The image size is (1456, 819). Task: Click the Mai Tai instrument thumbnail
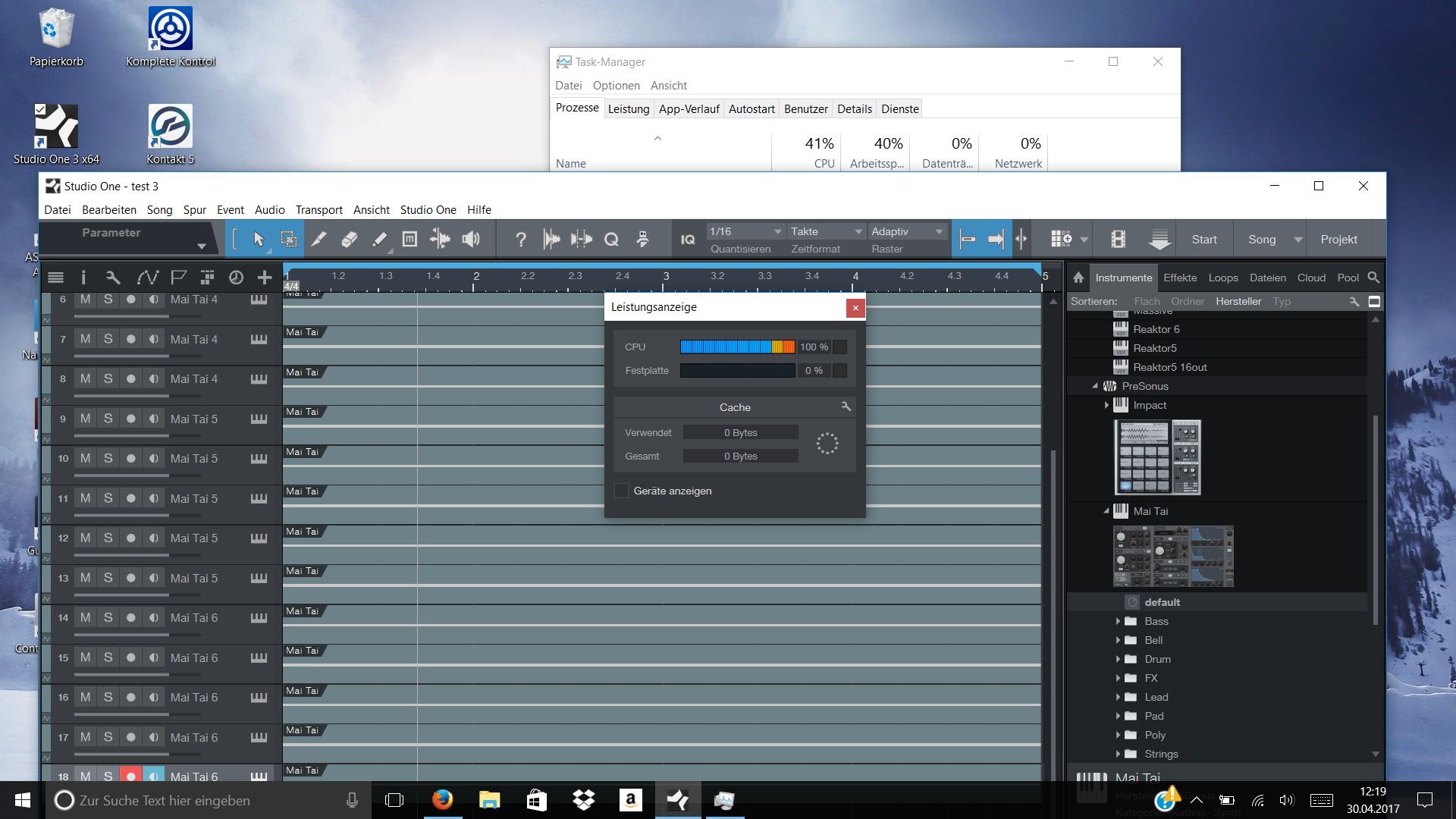(x=1173, y=557)
